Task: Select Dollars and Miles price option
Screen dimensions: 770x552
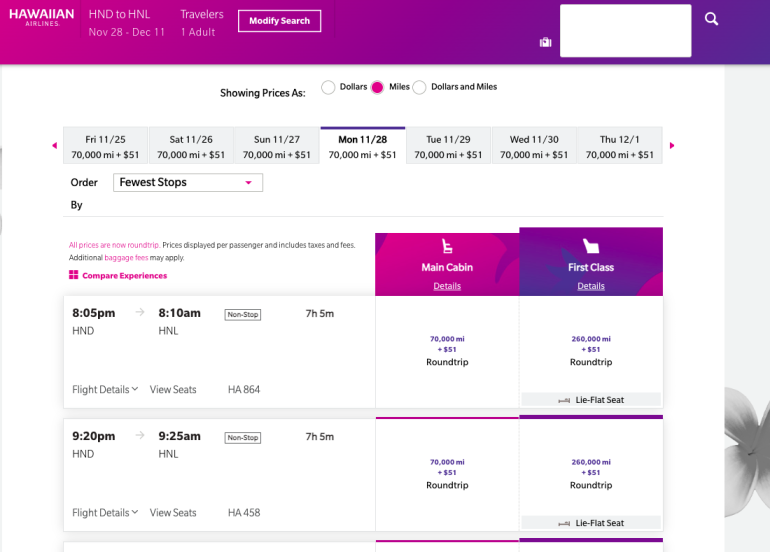Action: point(420,87)
